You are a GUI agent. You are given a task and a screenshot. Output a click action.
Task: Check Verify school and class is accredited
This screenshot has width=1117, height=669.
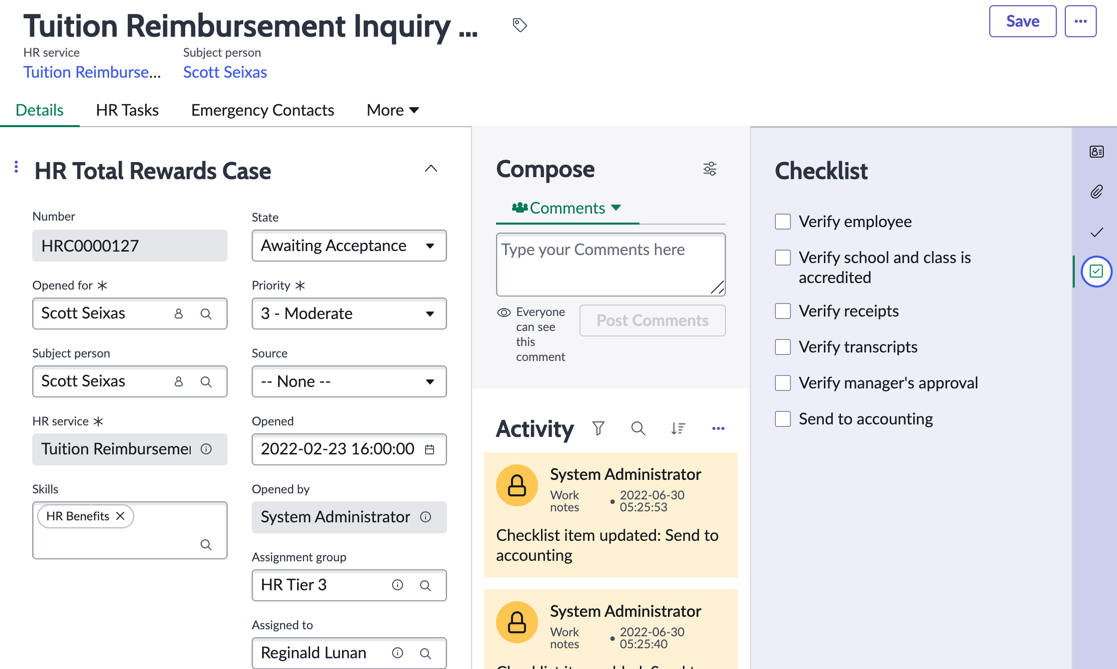point(783,257)
